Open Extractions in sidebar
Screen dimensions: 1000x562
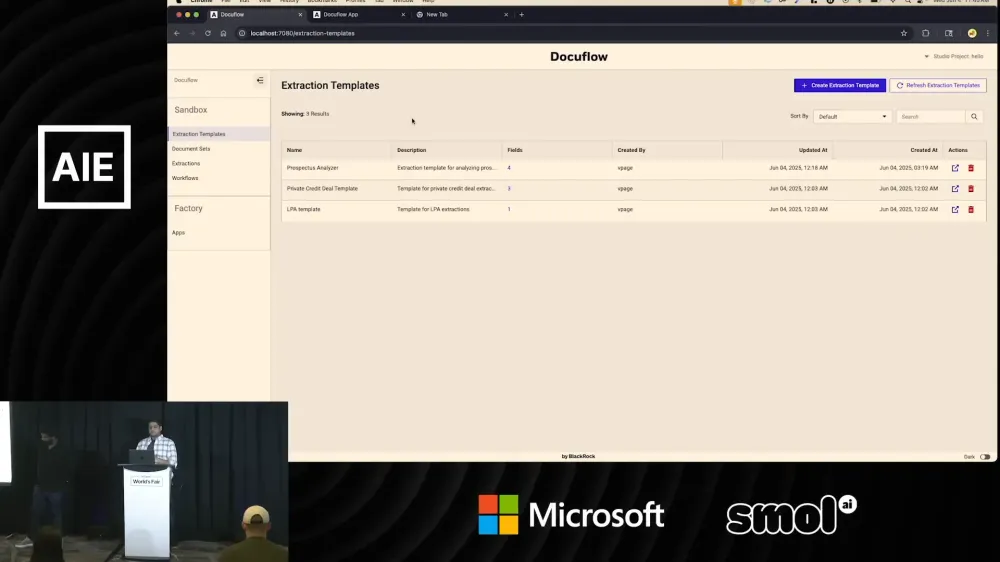(186, 163)
